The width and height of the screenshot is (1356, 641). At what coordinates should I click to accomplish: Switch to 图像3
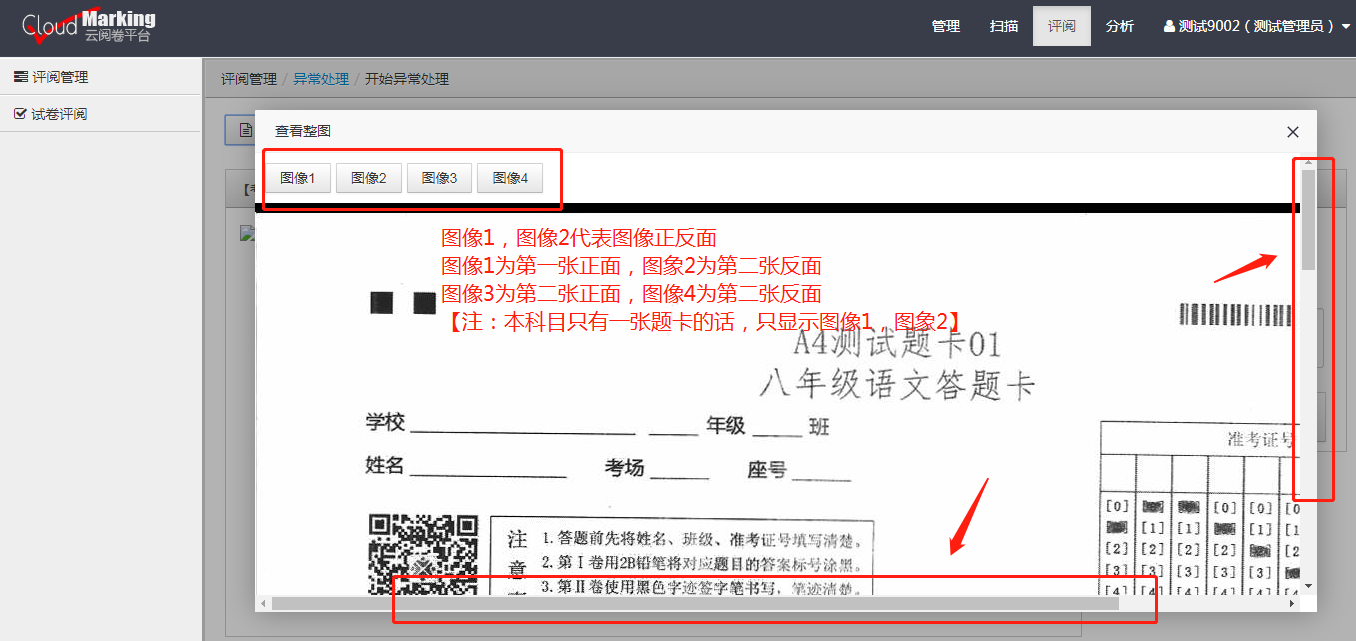point(439,177)
